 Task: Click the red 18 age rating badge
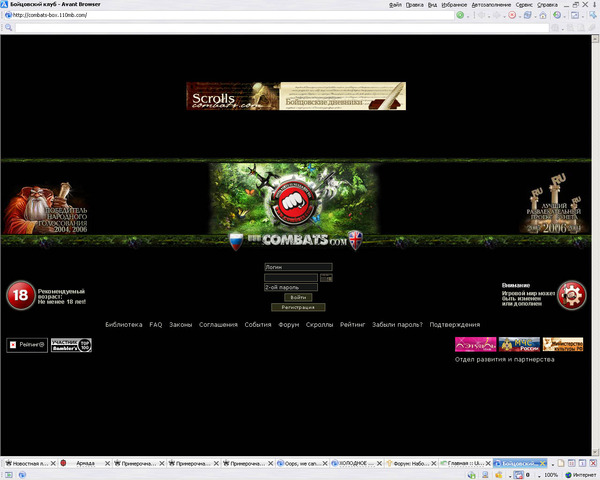pos(21,295)
